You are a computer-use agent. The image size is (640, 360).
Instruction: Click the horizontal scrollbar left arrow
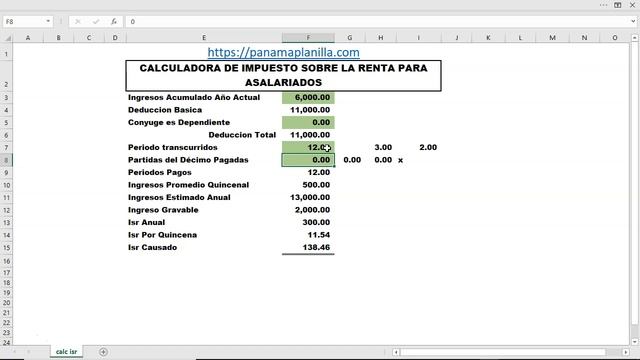(396, 352)
